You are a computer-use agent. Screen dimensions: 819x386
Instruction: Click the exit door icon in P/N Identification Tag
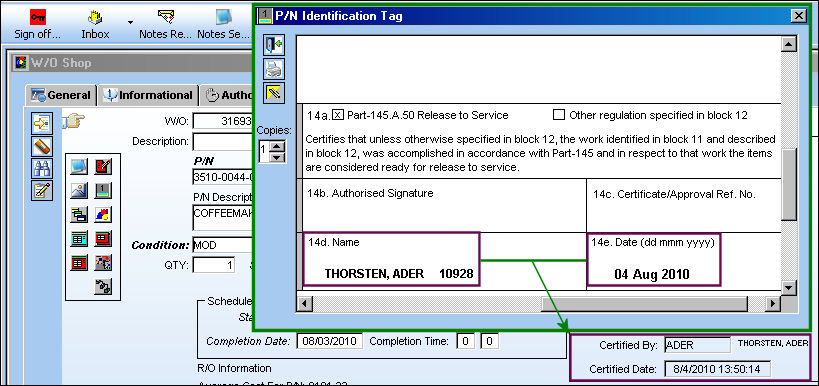274,45
